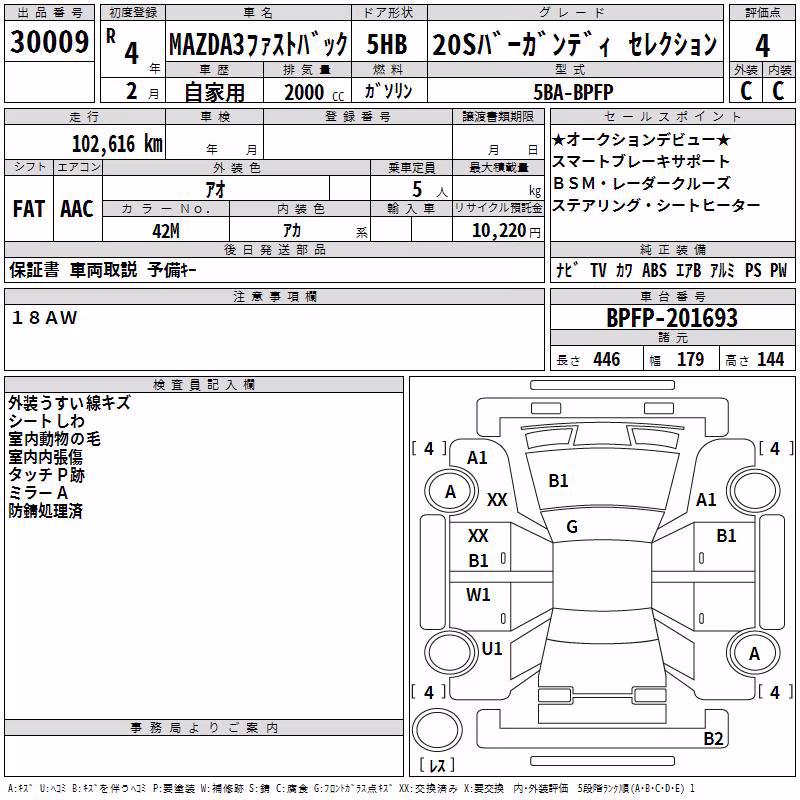The image size is (800, 800).
Task: Select inspector note 室内動物の毛
Action: pos(55,439)
